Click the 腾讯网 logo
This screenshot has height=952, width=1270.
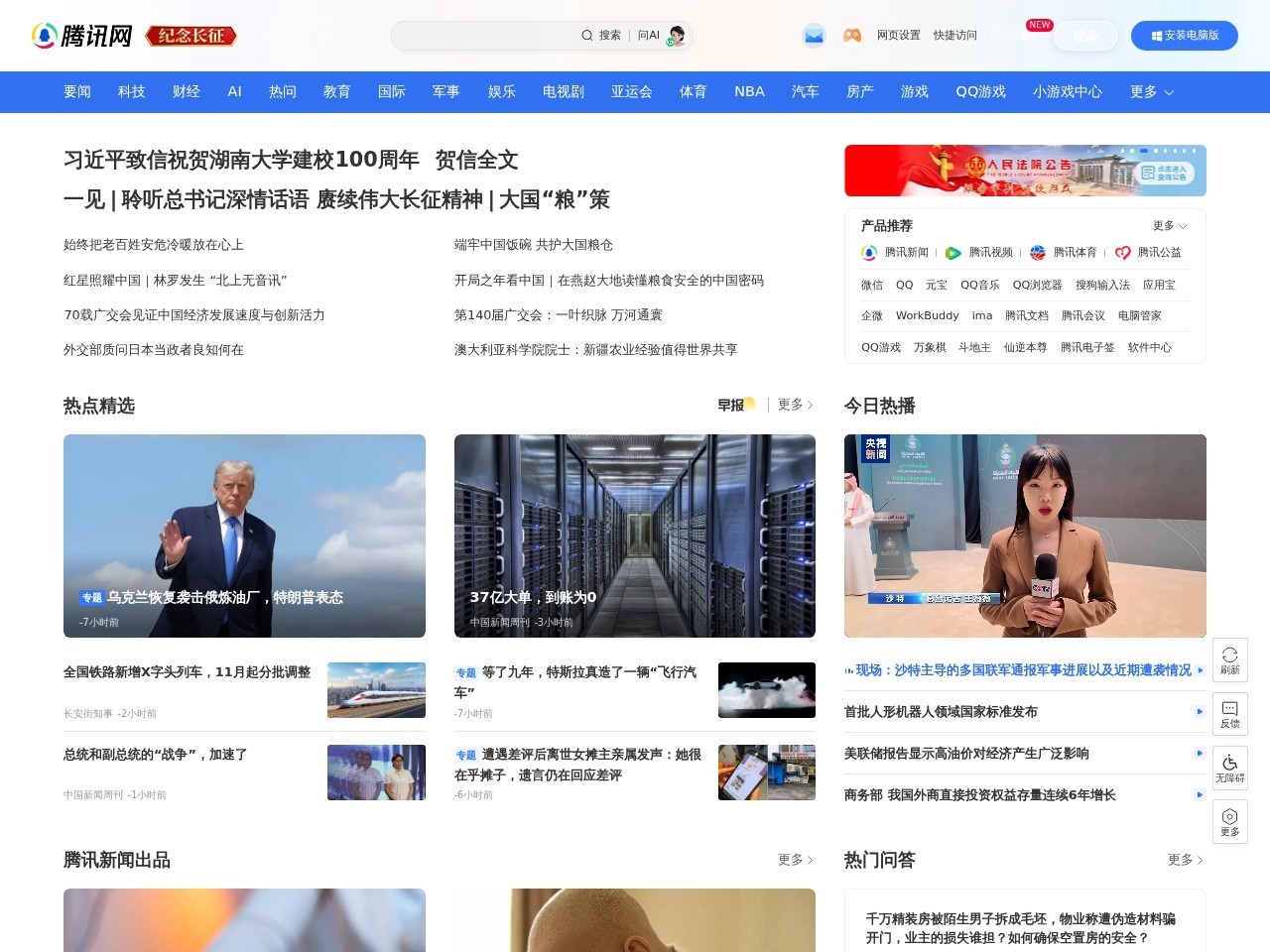pyautogui.click(x=83, y=36)
